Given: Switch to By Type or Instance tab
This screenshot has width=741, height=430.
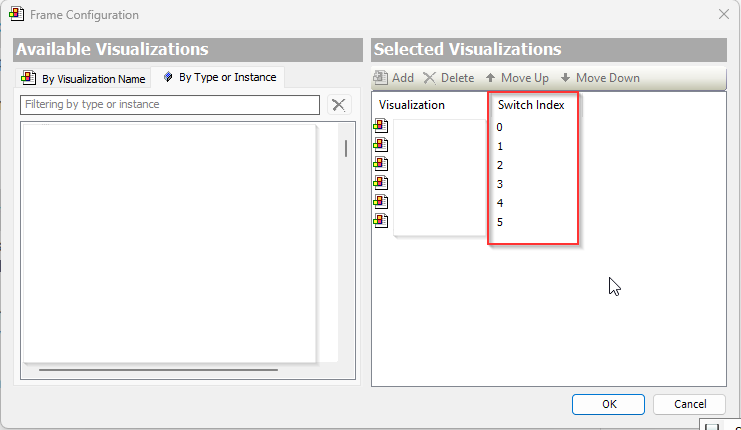Looking at the screenshot, I should 219,77.
